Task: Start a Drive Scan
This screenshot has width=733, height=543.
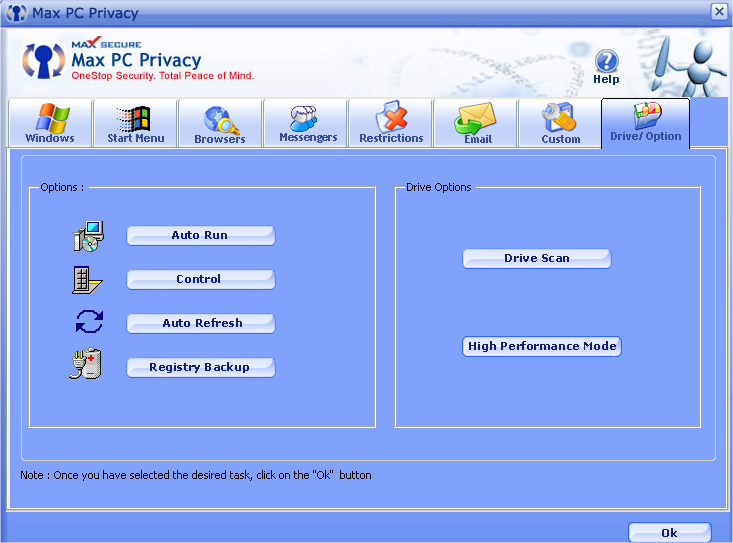Action: pos(537,258)
